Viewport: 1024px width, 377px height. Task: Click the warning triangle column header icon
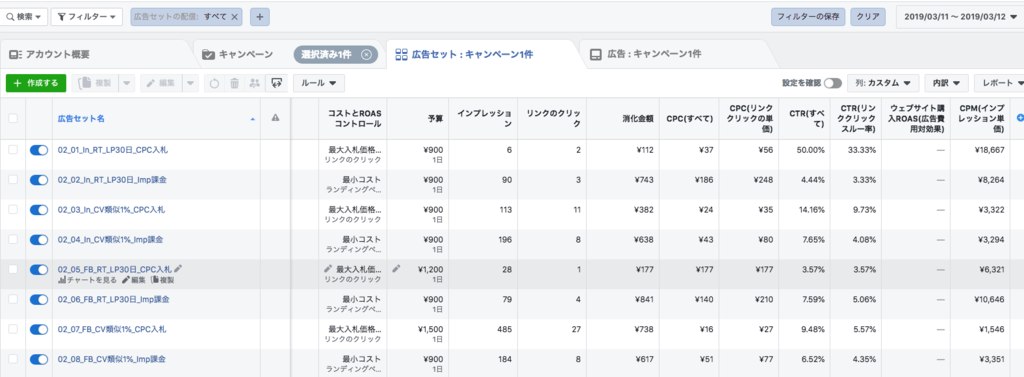275,118
